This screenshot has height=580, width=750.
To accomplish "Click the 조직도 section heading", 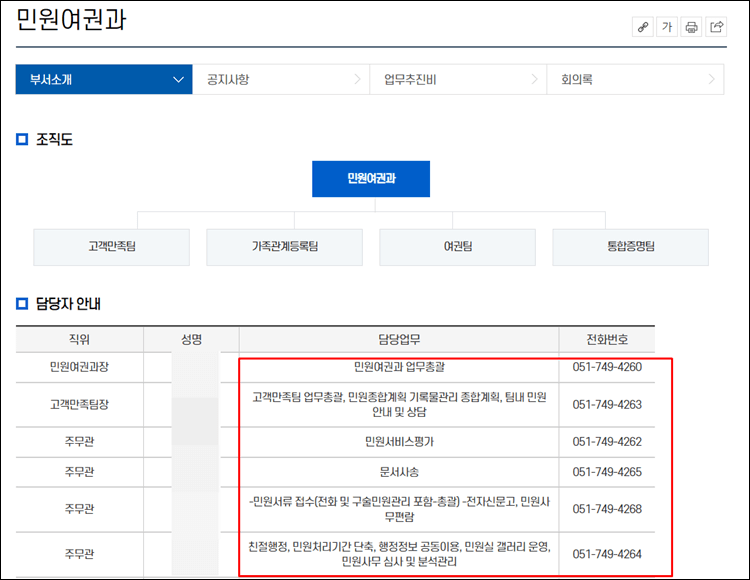I will point(54,140).
